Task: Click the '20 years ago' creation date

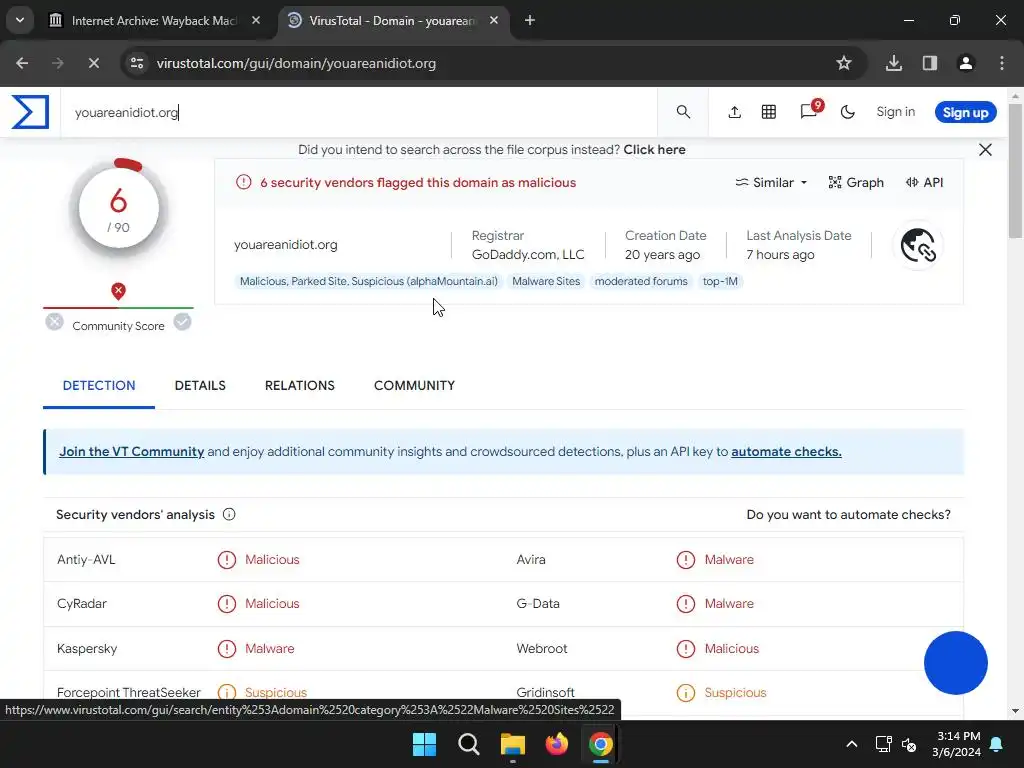Action: tap(662, 255)
